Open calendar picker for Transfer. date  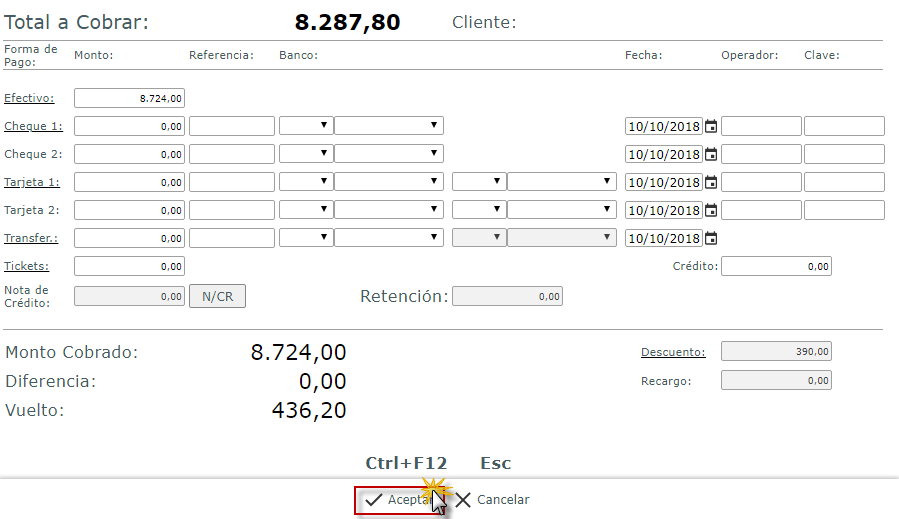coord(711,239)
